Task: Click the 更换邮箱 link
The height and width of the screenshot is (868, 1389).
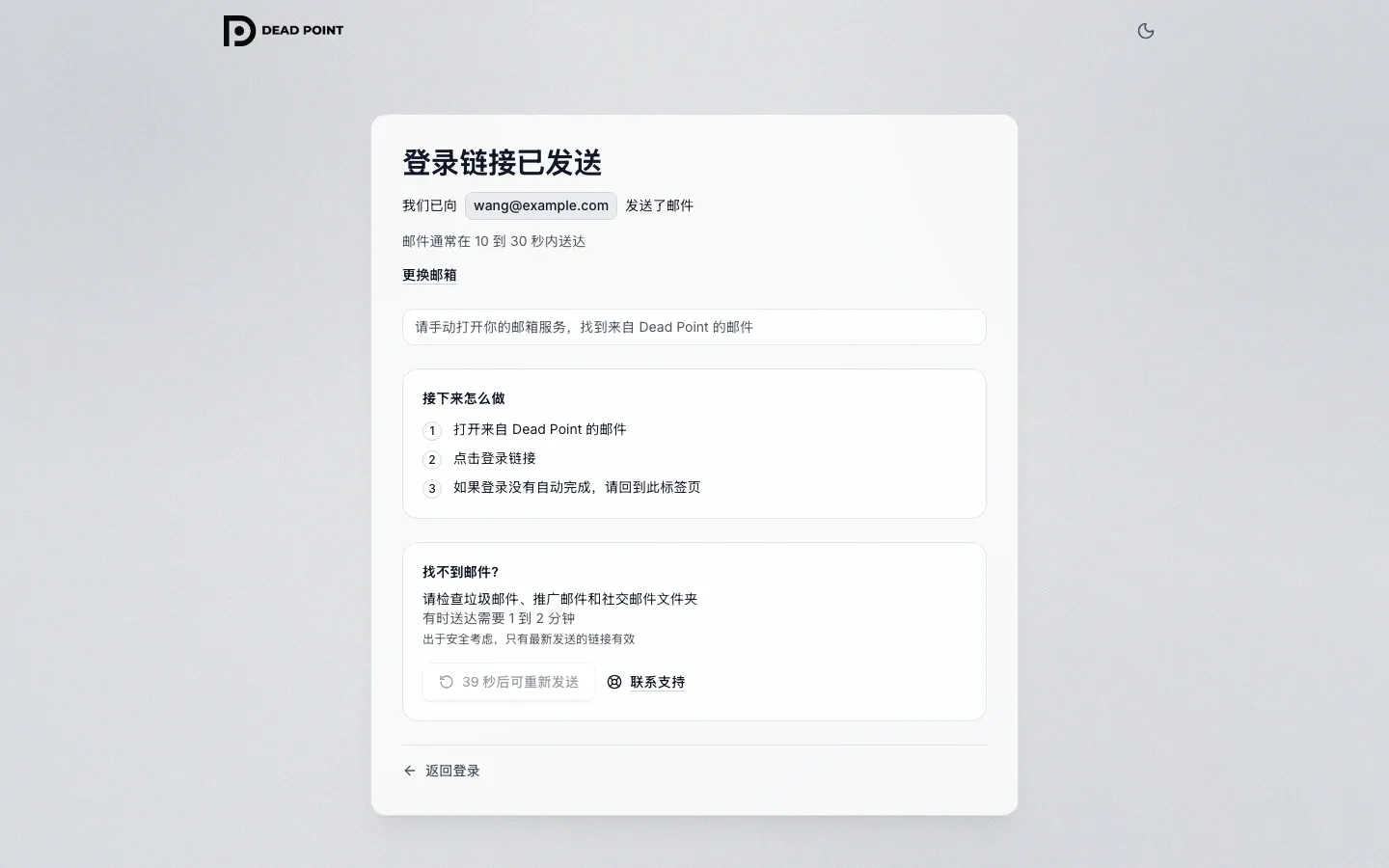Action: pyautogui.click(x=429, y=275)
